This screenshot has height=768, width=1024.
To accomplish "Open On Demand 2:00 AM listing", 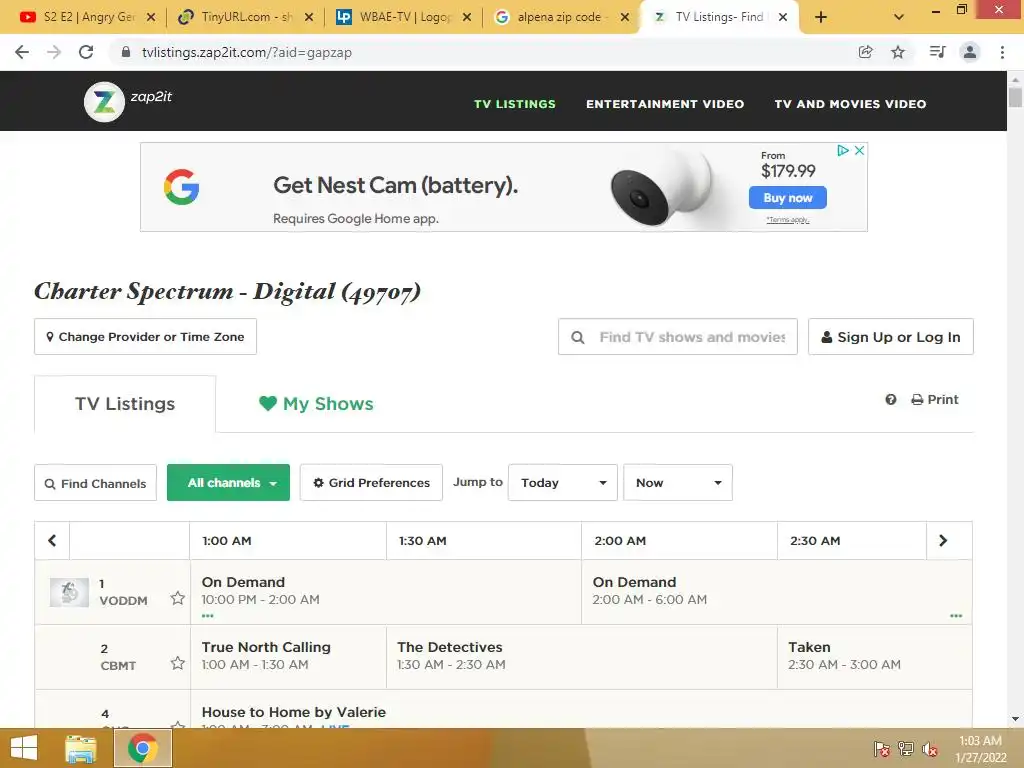I will pos(776,591).
